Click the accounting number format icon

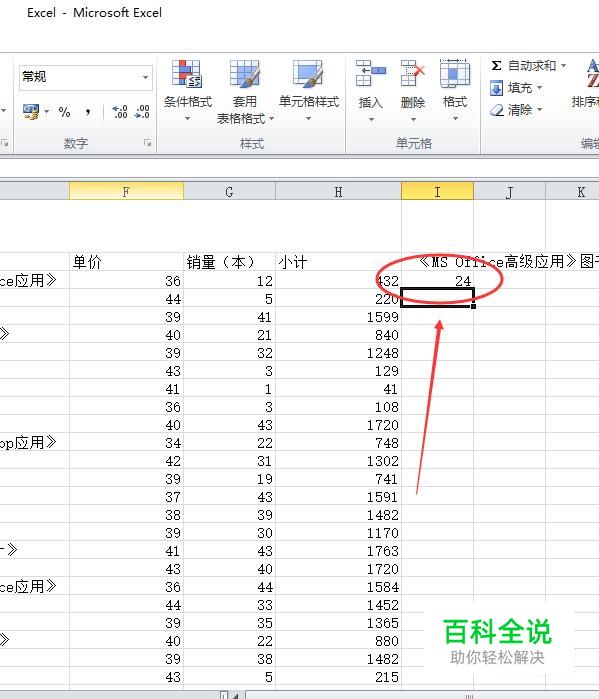point(31,111)
